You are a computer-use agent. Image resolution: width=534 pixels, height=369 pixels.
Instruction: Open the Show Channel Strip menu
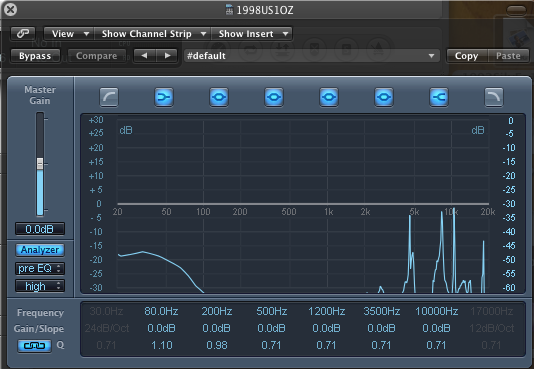tap(153, 34)
